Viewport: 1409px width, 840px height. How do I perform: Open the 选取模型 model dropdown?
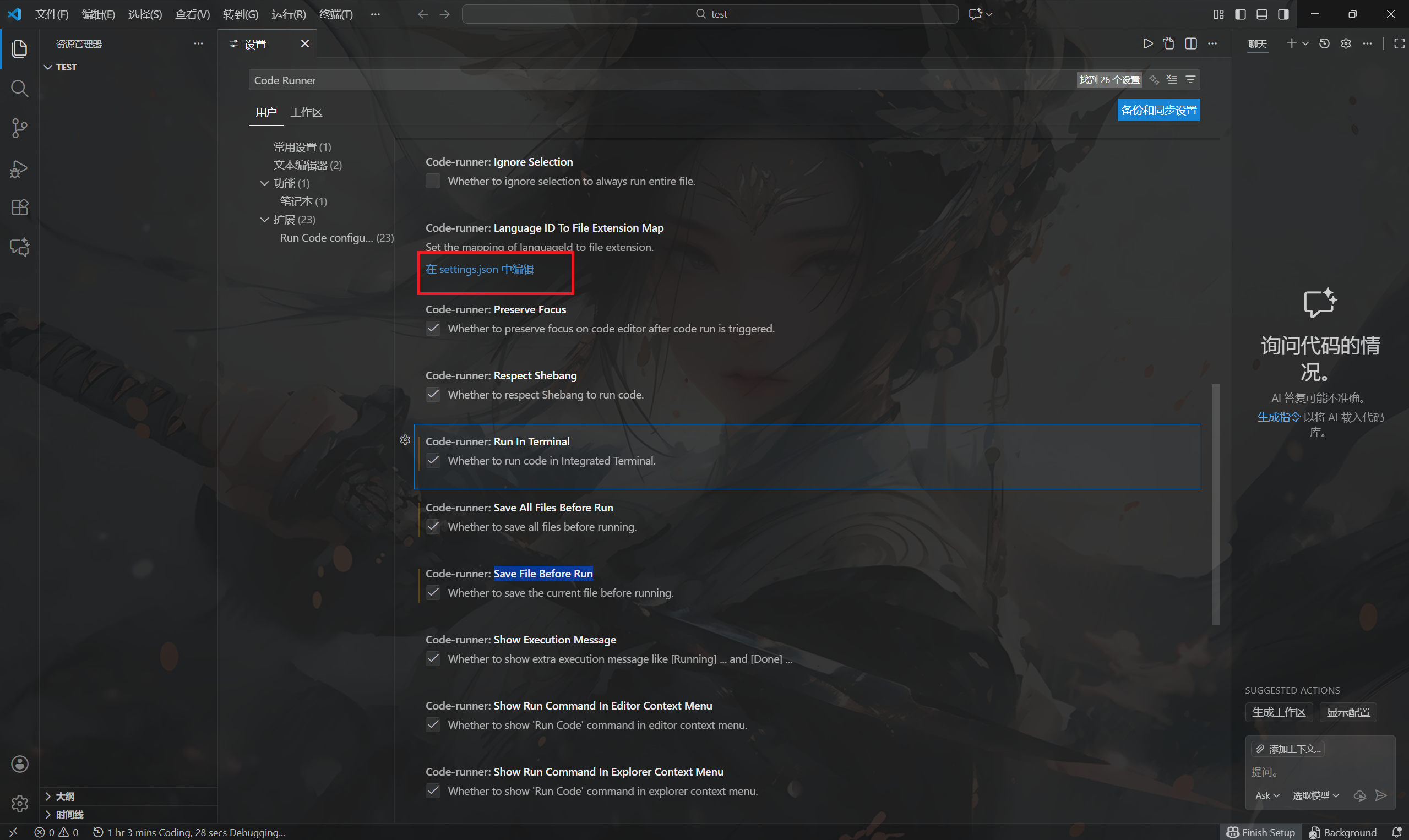click(x=1315, y=795)
